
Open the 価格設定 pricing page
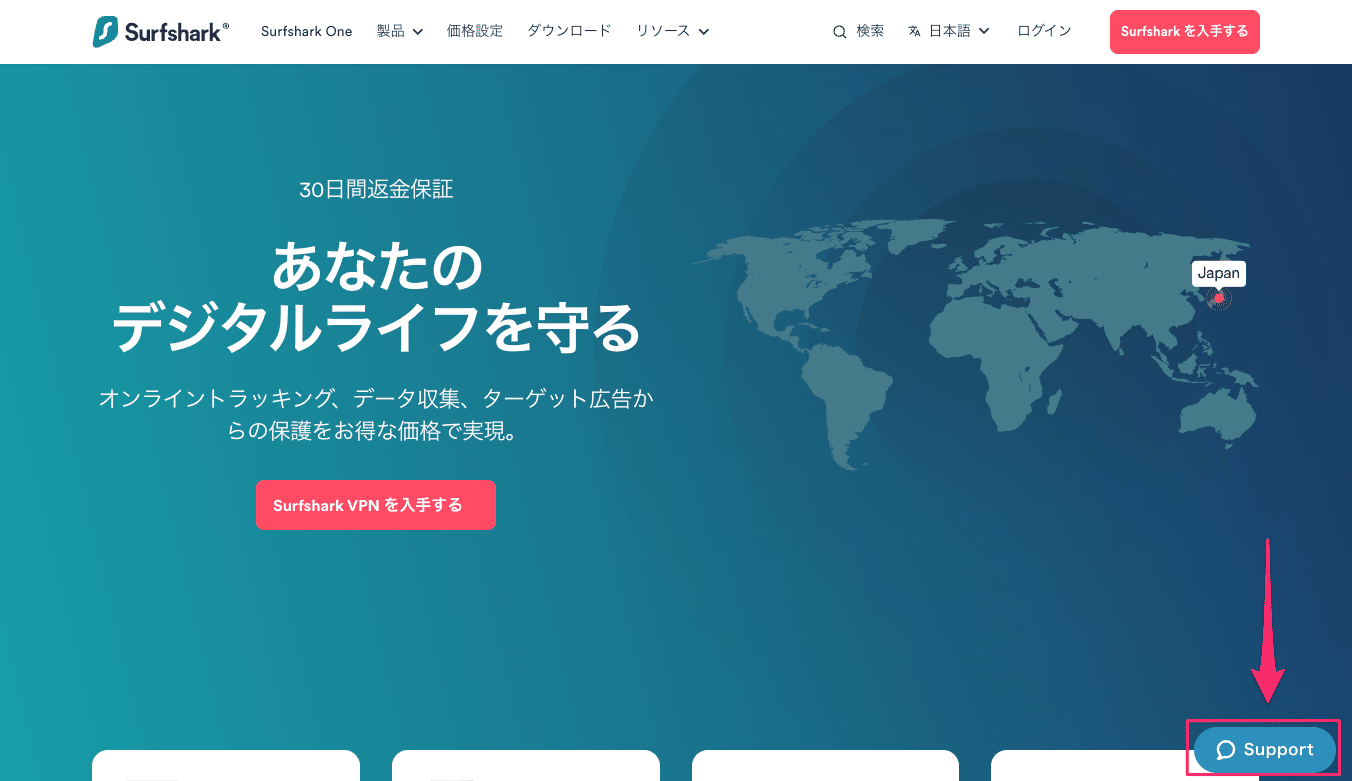point(475,31)
